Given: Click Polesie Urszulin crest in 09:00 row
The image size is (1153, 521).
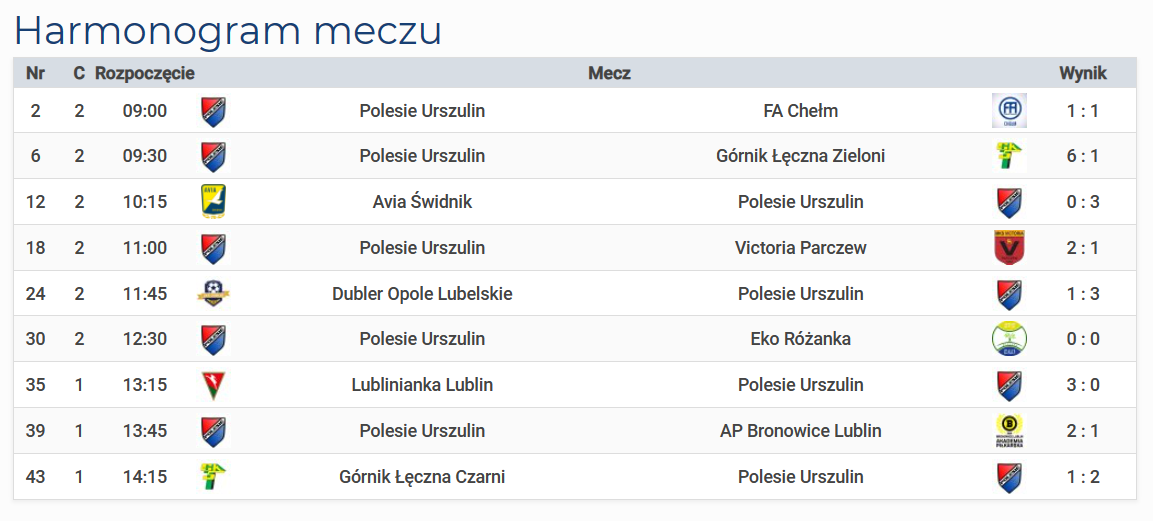Looking at the screenshot, I should click(213, 111).
